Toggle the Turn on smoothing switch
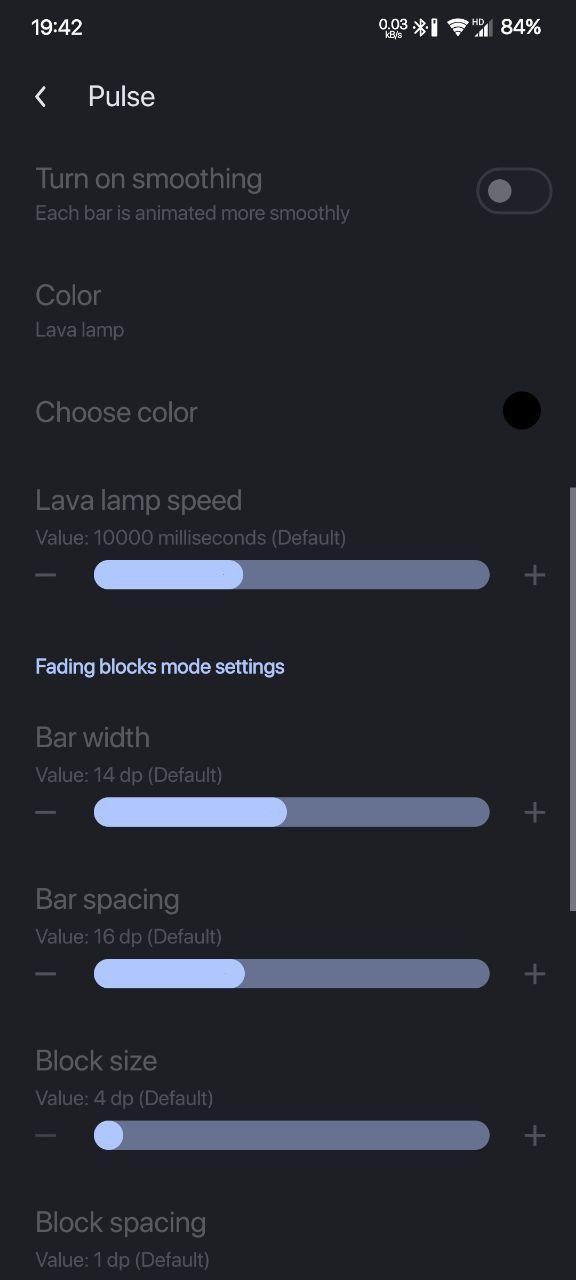This screenshot has height=1280, width=576. pos(514,191)
